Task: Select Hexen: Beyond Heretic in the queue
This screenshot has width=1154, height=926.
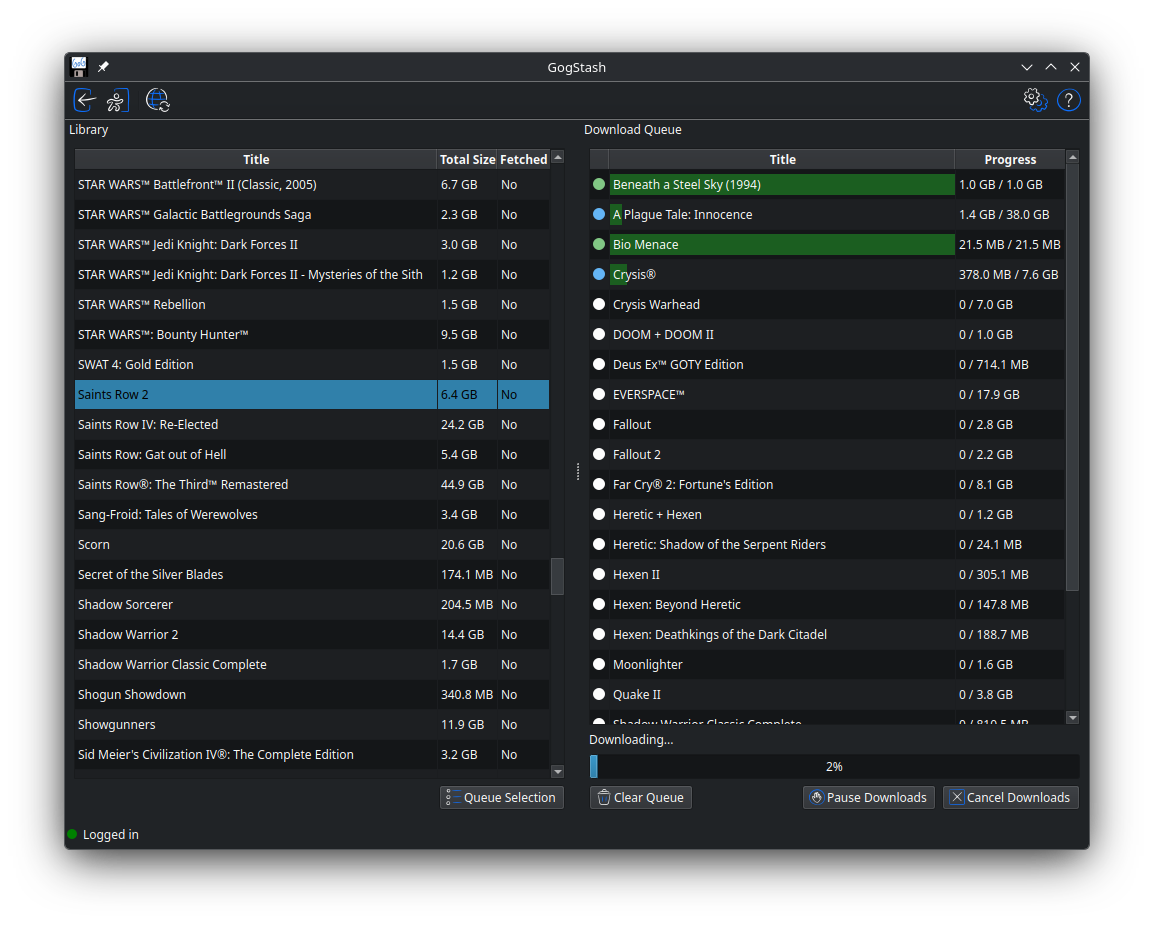Action: tap(827, 604)
